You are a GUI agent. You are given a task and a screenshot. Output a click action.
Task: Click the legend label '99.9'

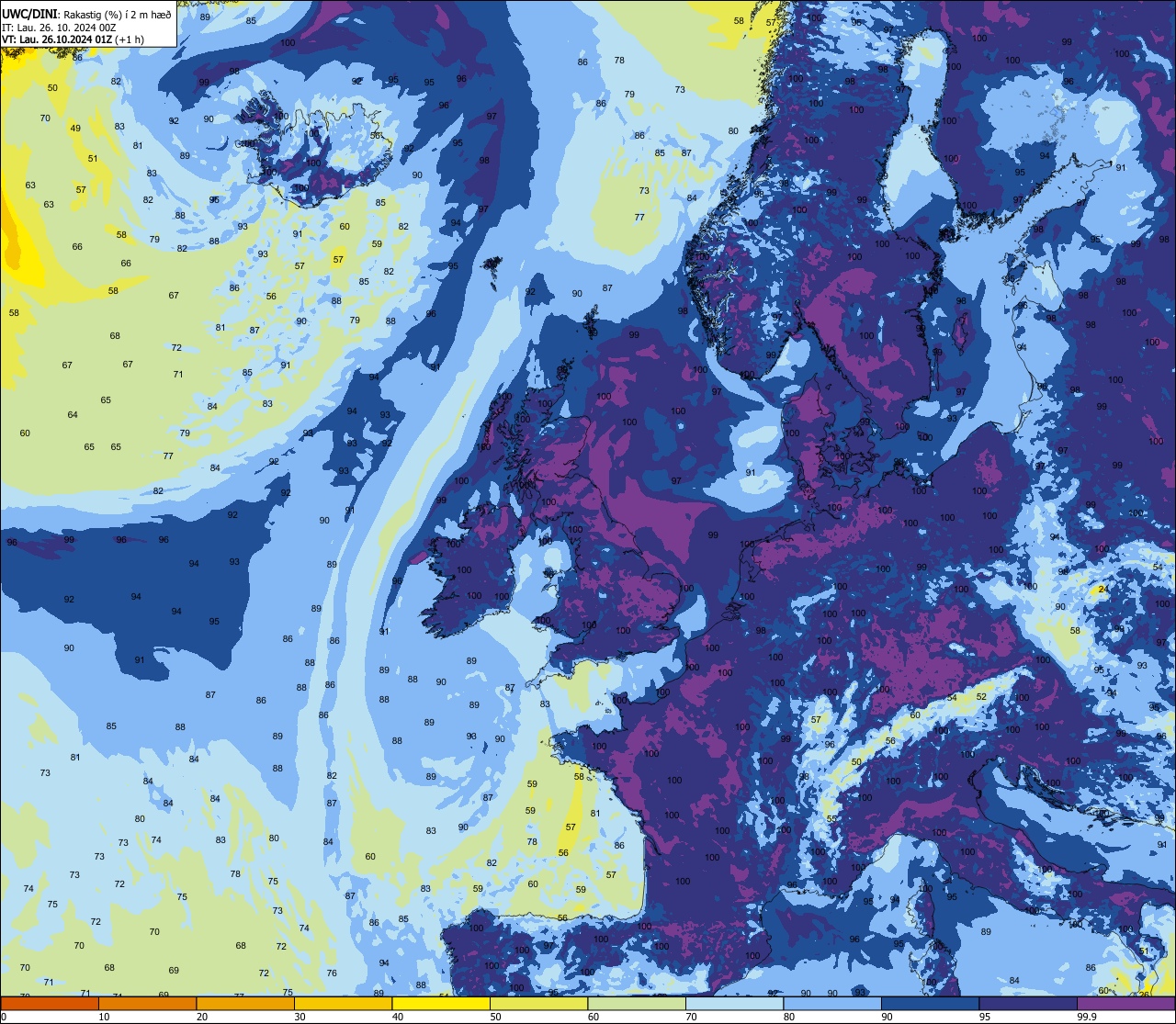pos(1088,1017)
